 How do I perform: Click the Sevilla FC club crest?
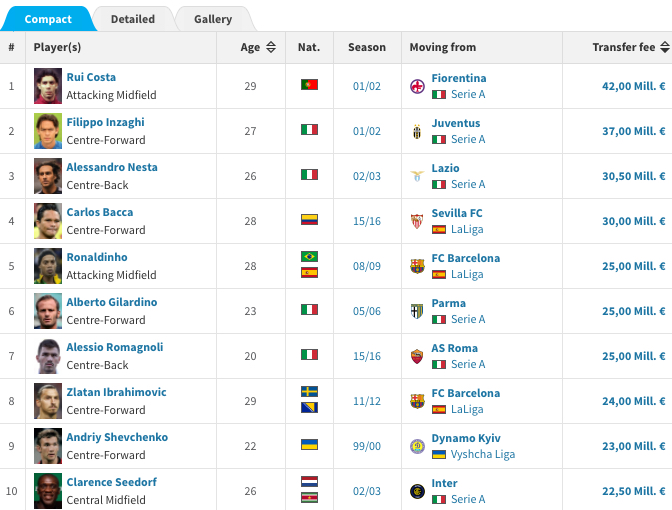(417, 221)
